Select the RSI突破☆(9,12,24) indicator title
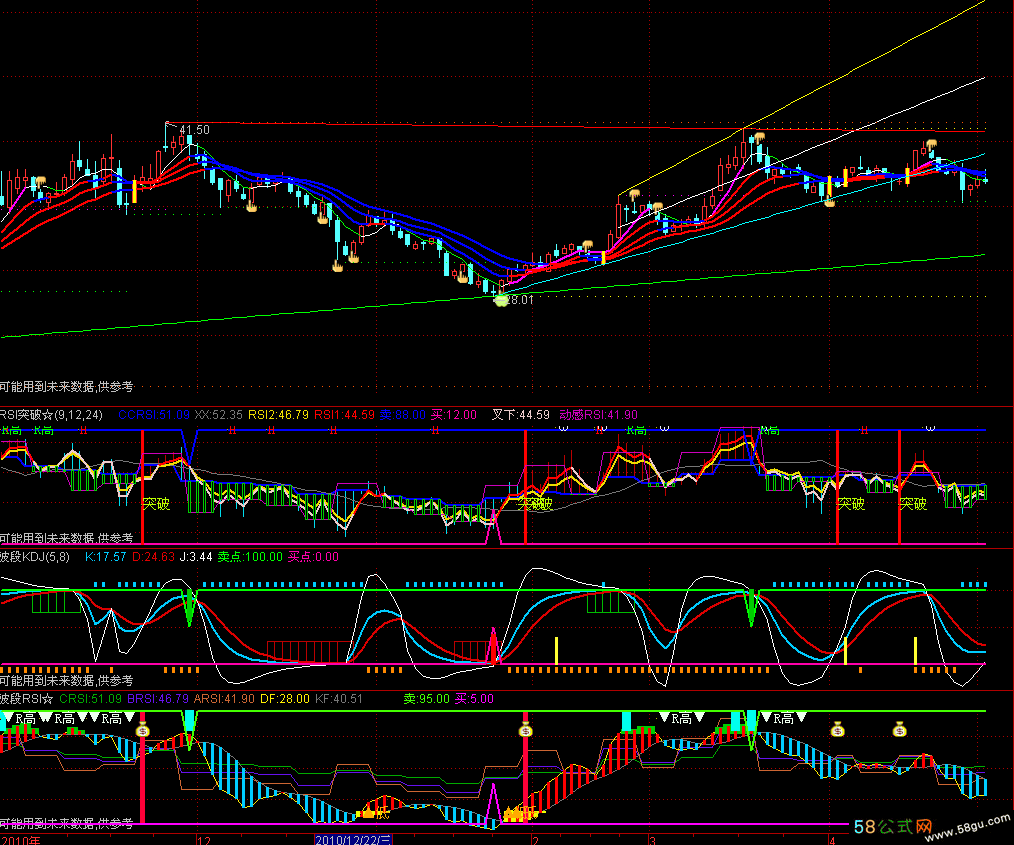Image resolution: width=1014 pixels, height=845 pixels. pyautogui.click(x=51, y=415)
